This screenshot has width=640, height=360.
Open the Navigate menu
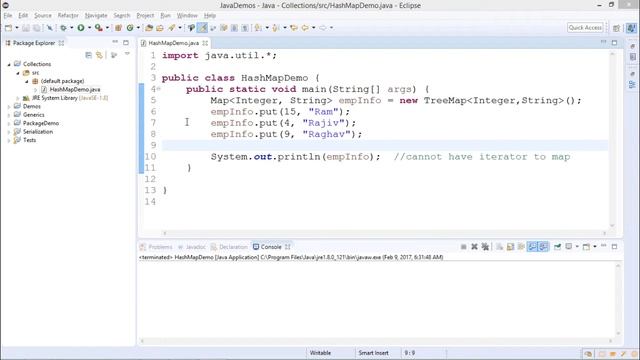click(x=96, y=16)
